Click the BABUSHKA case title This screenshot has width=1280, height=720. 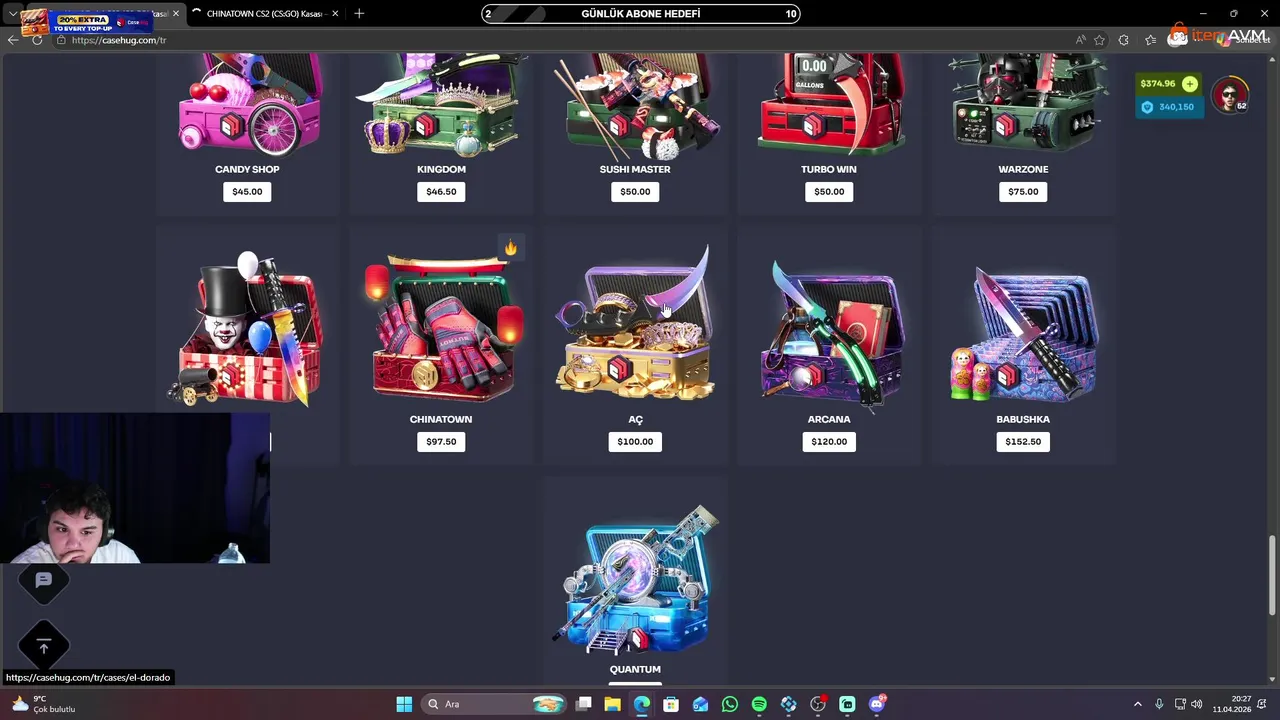[1023, 419]
